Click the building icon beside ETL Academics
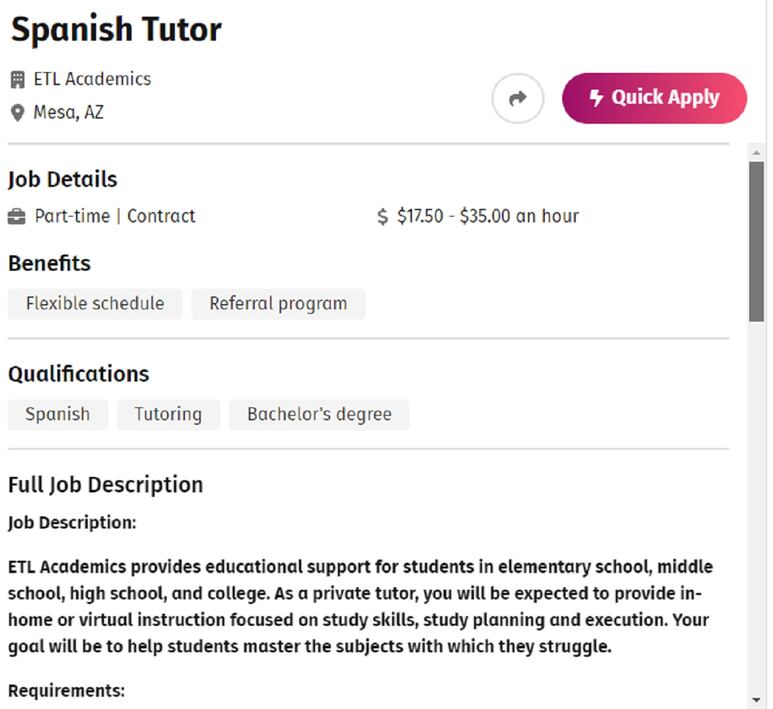This screenshot has width=773, height=709. 17,79
